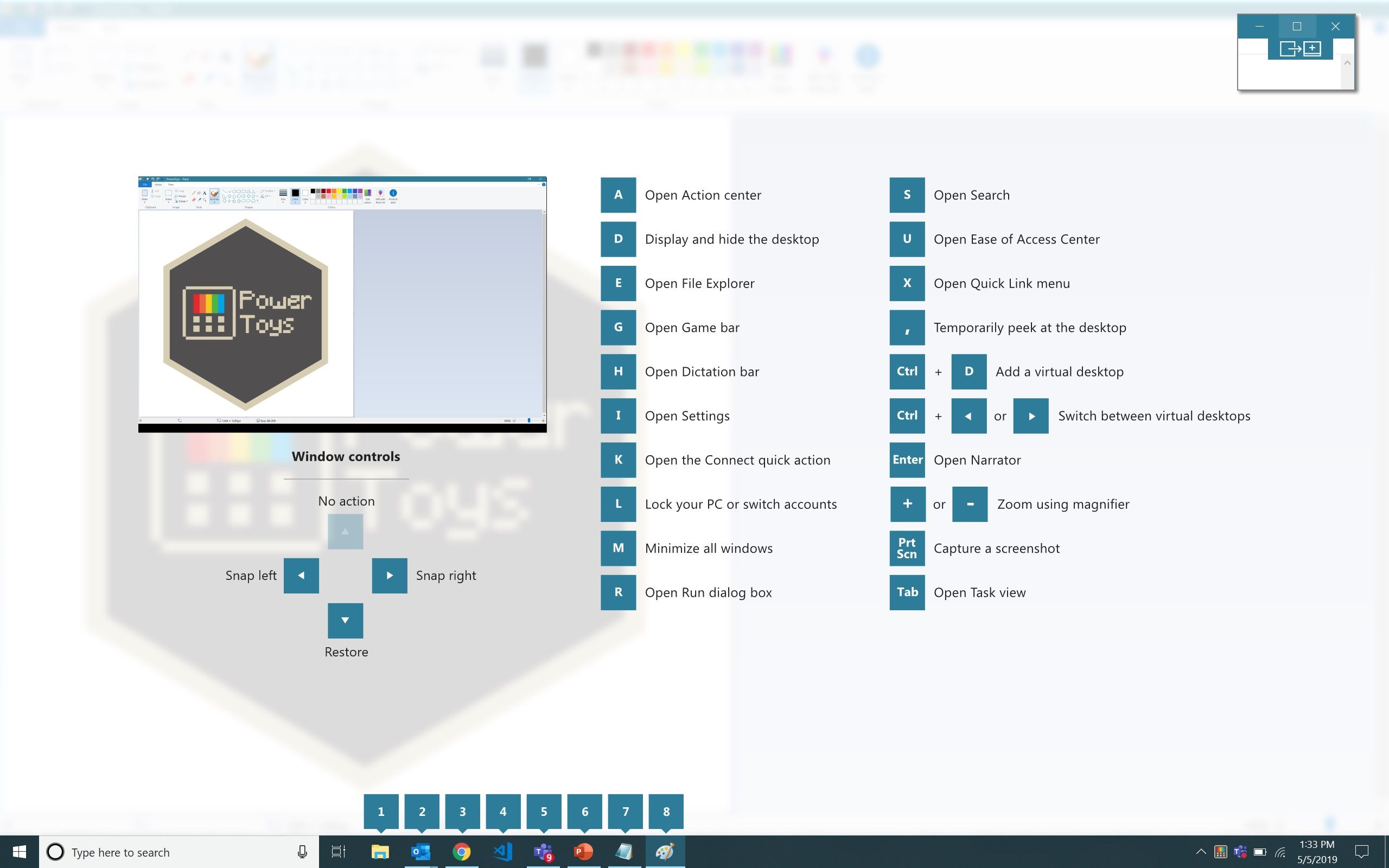Click the number 7 tile on the taskbar overlay
Viewport: 1389px width, 868px height.
tap(626, 812)
